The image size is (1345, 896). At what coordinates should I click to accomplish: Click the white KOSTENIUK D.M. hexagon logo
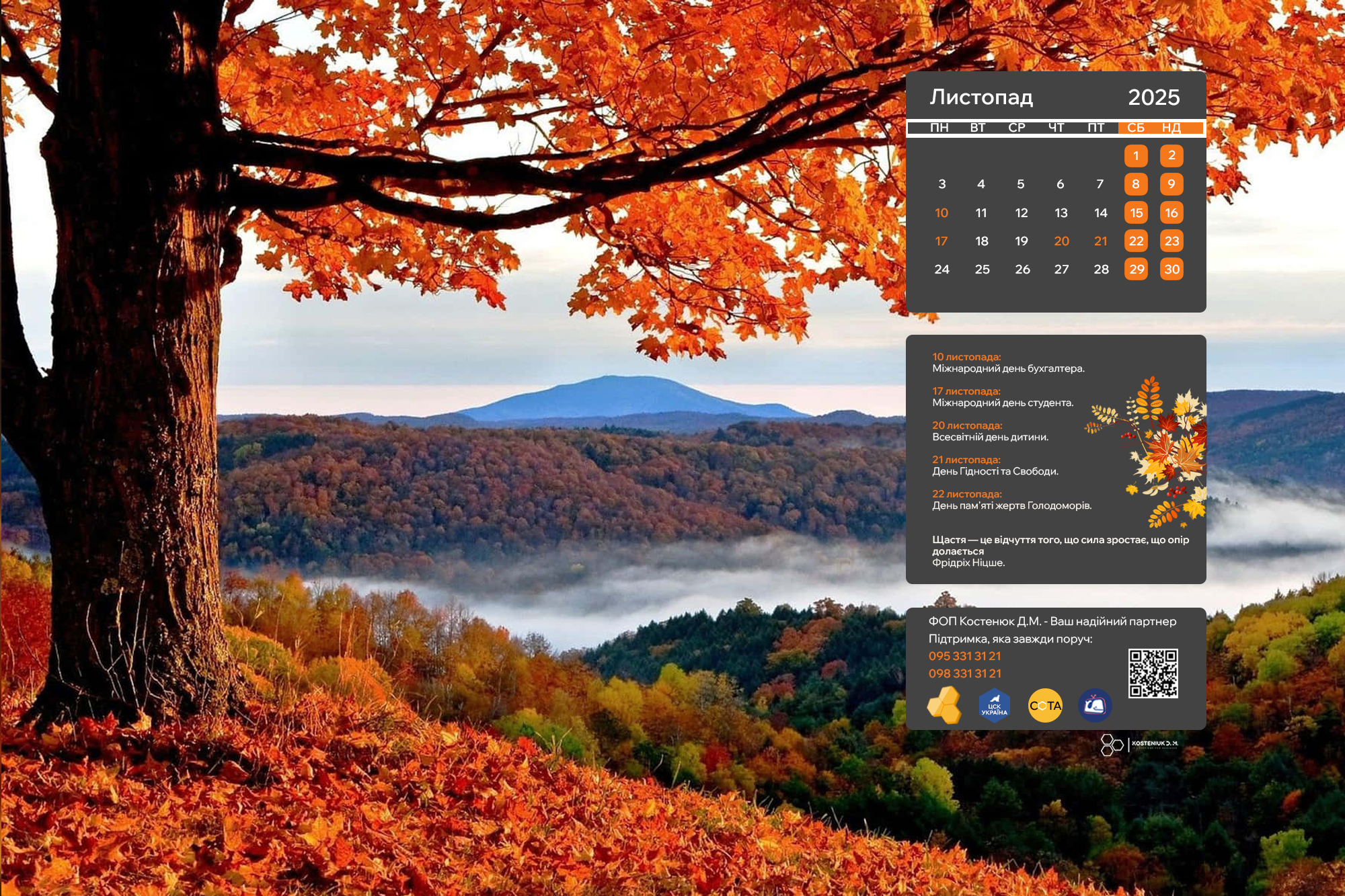tap(1138, 744)
